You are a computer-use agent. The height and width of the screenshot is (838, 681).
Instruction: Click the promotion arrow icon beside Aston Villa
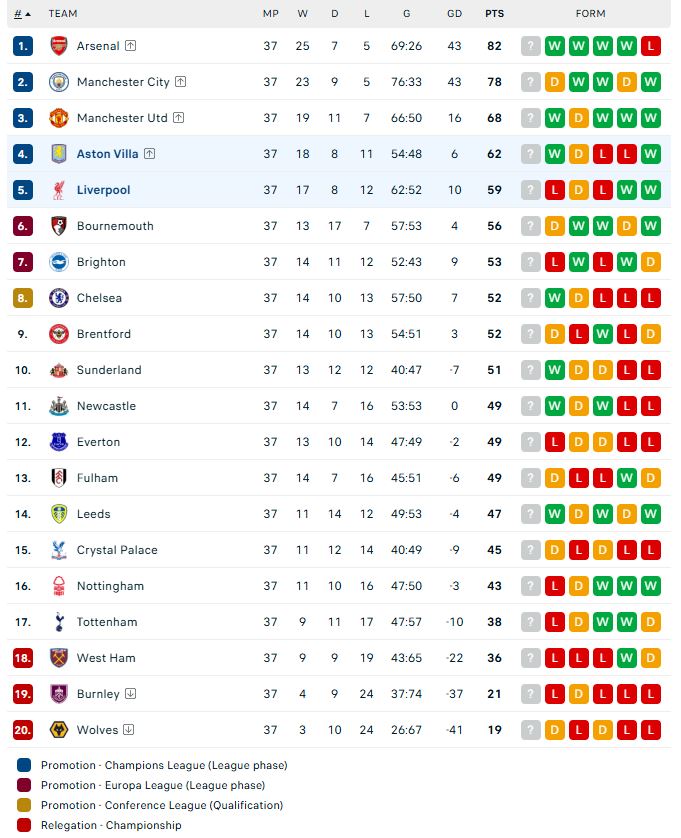point(150,154)
